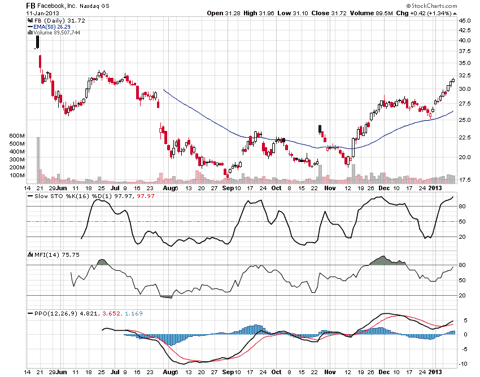Select the 2013 label on bottom date axis
Screen dimensions: 480x377
[x=435, y=372]
